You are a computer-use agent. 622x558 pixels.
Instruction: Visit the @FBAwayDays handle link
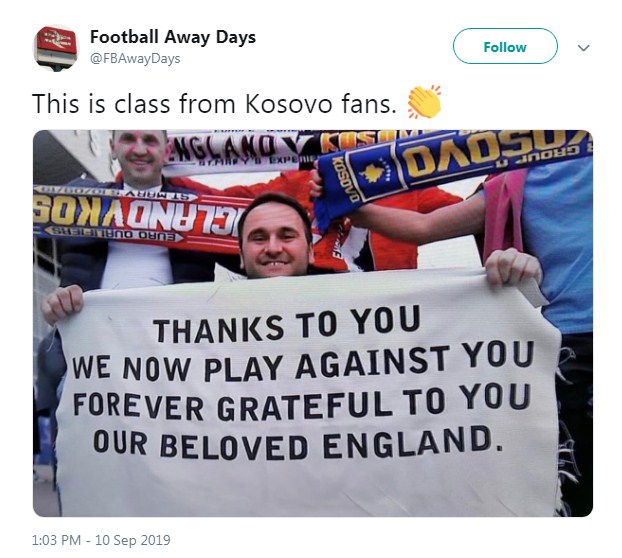[135, 59]
